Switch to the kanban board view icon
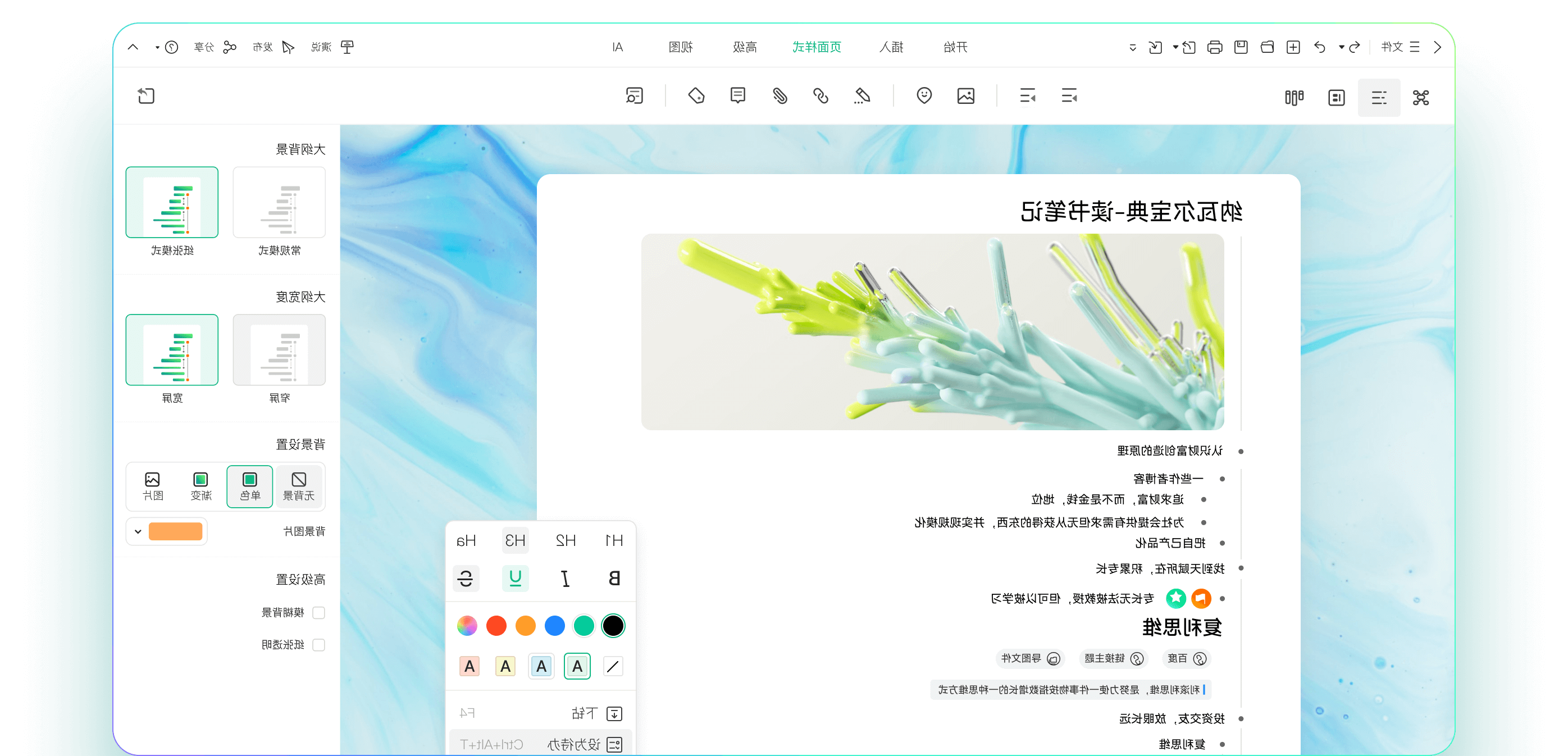Image resolution: width=1568 pixels, height=756 pixels. click(1294, 97)
